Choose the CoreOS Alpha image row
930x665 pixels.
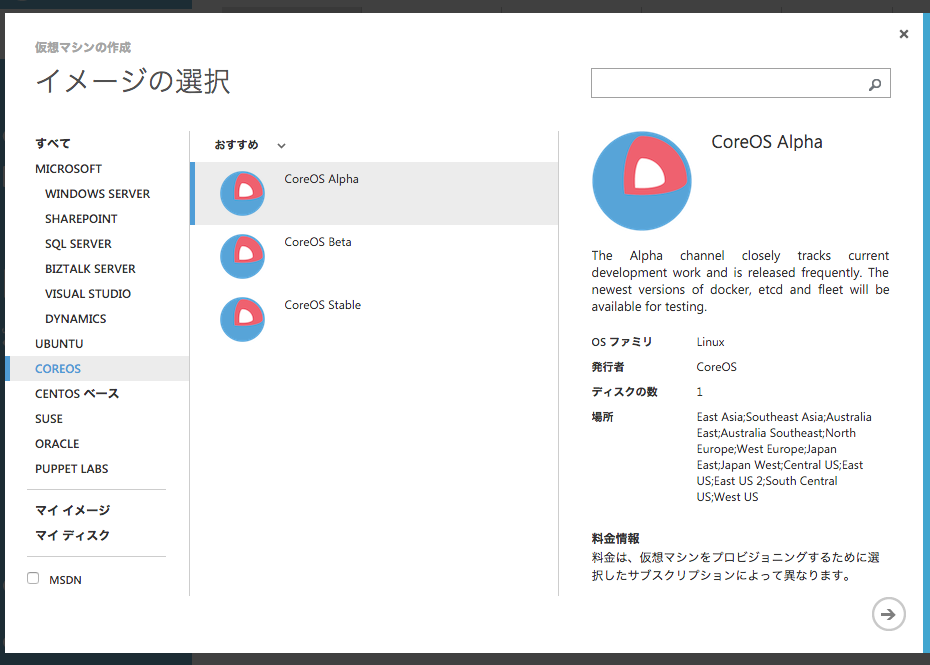(374, 193)
